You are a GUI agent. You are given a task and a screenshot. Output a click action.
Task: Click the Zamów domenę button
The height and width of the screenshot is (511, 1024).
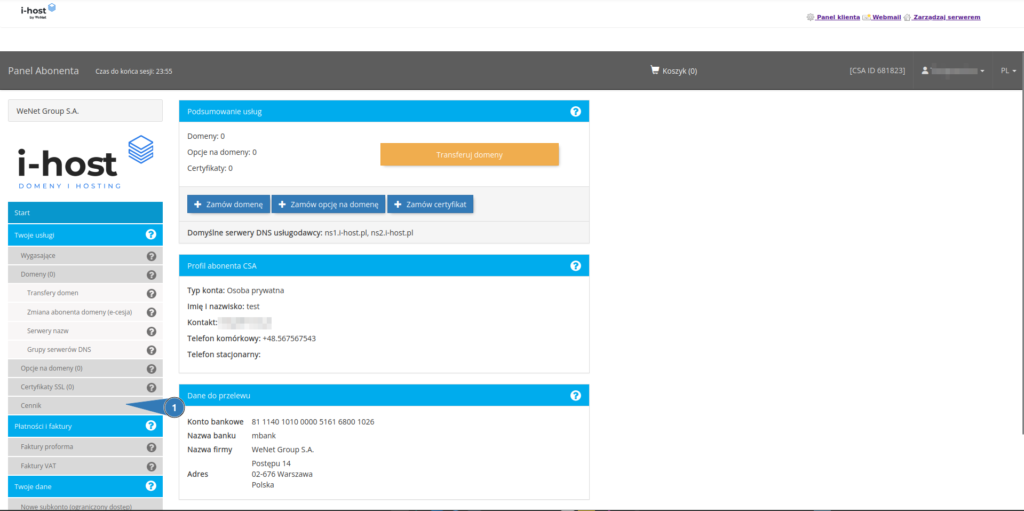[x=228, y=204]
